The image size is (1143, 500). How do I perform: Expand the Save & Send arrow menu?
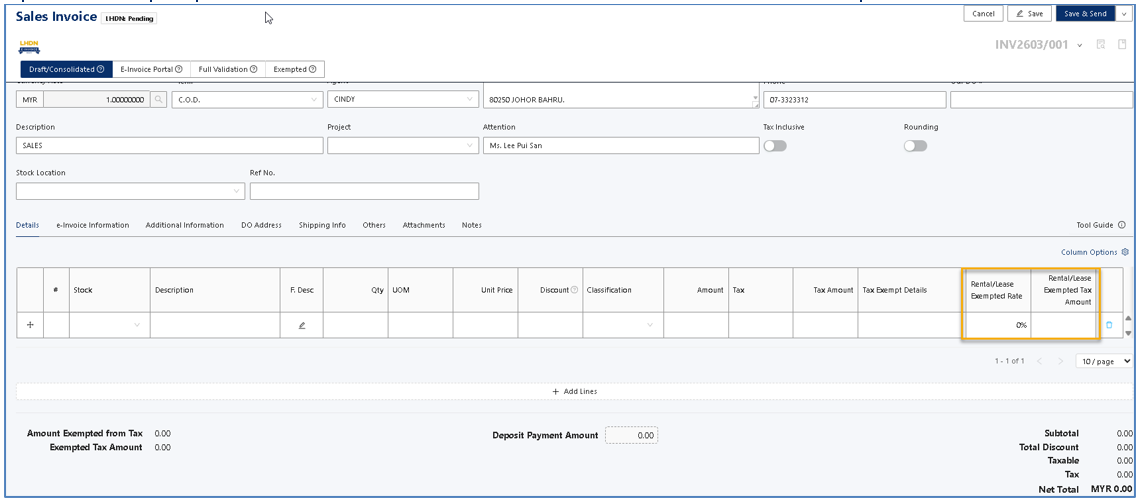coord(1126,13)
